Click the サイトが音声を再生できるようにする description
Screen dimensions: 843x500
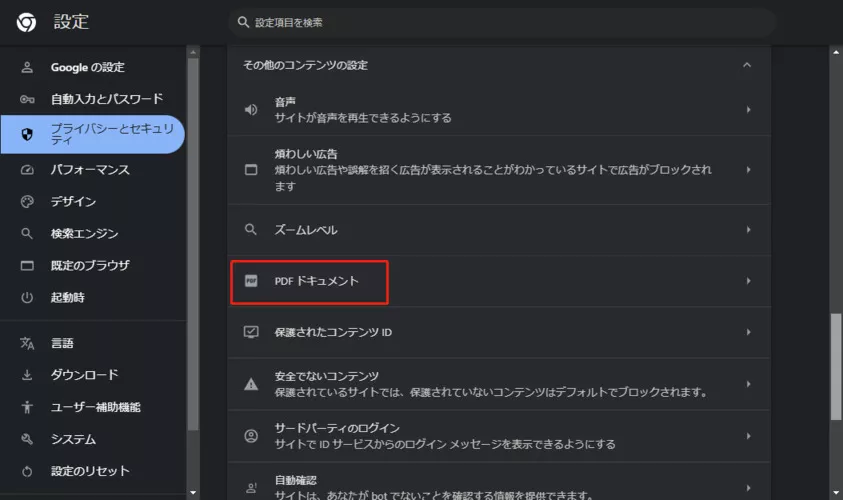coord(363,118)
